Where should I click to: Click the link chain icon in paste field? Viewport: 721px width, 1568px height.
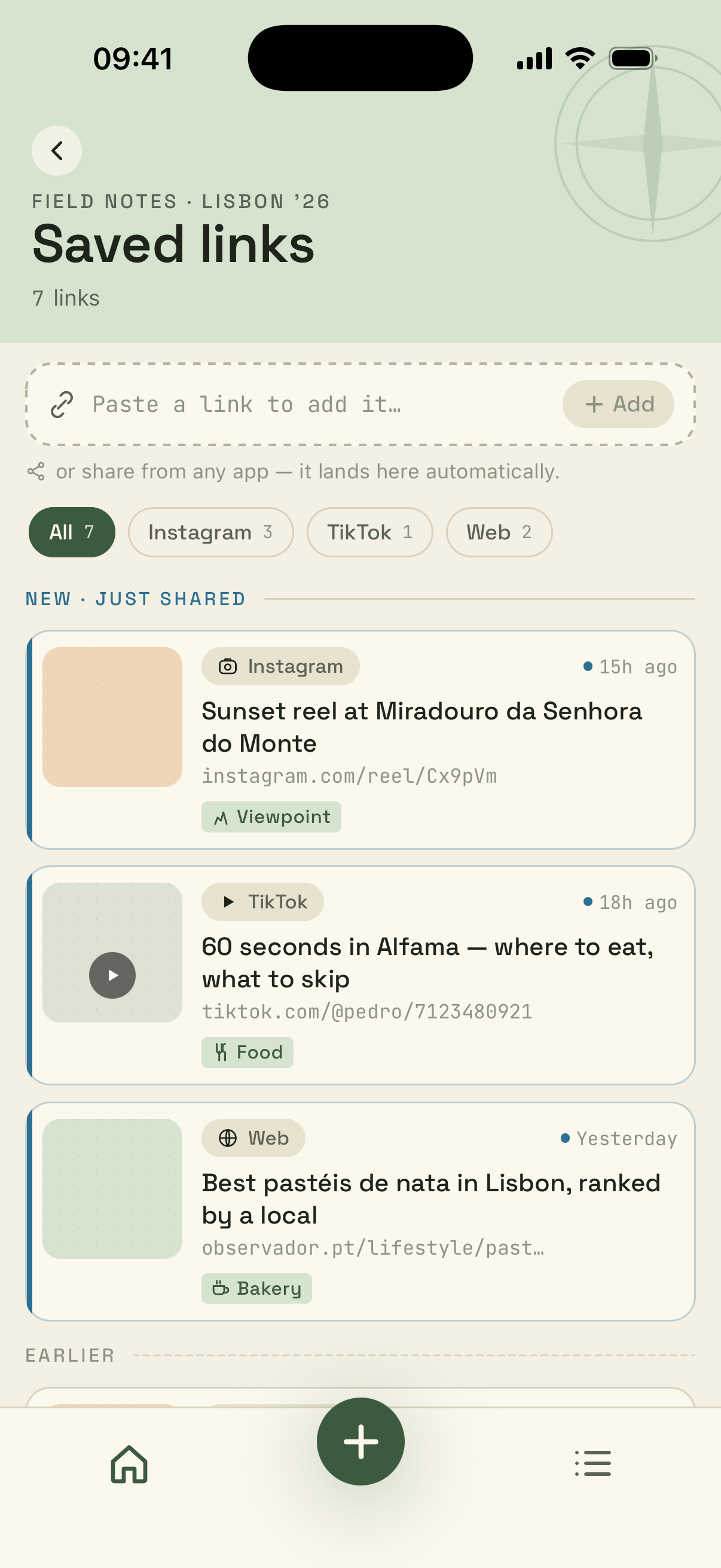pos(62,404)
